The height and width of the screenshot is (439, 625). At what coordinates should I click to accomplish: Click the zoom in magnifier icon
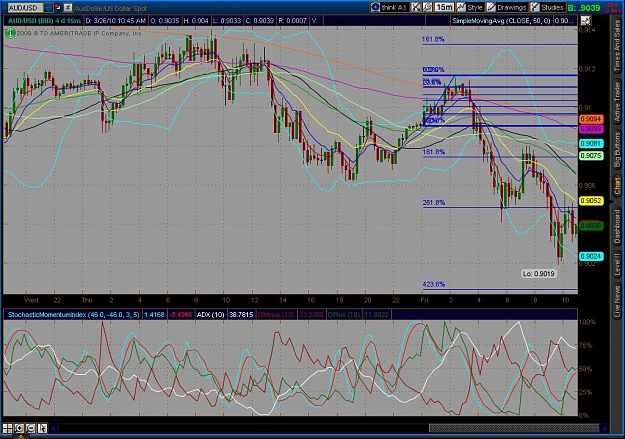(19, 428)
